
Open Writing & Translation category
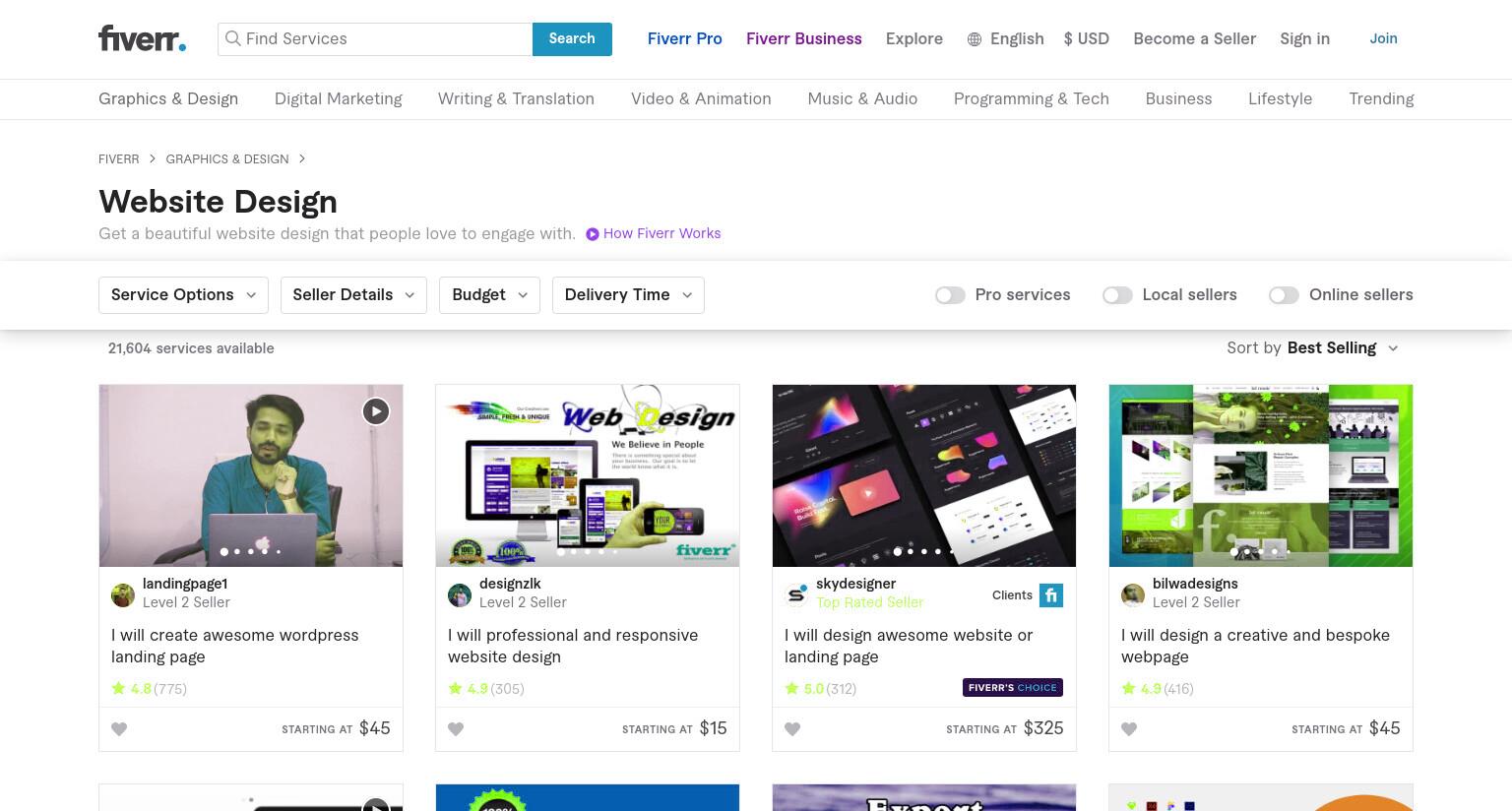[516, 98]
